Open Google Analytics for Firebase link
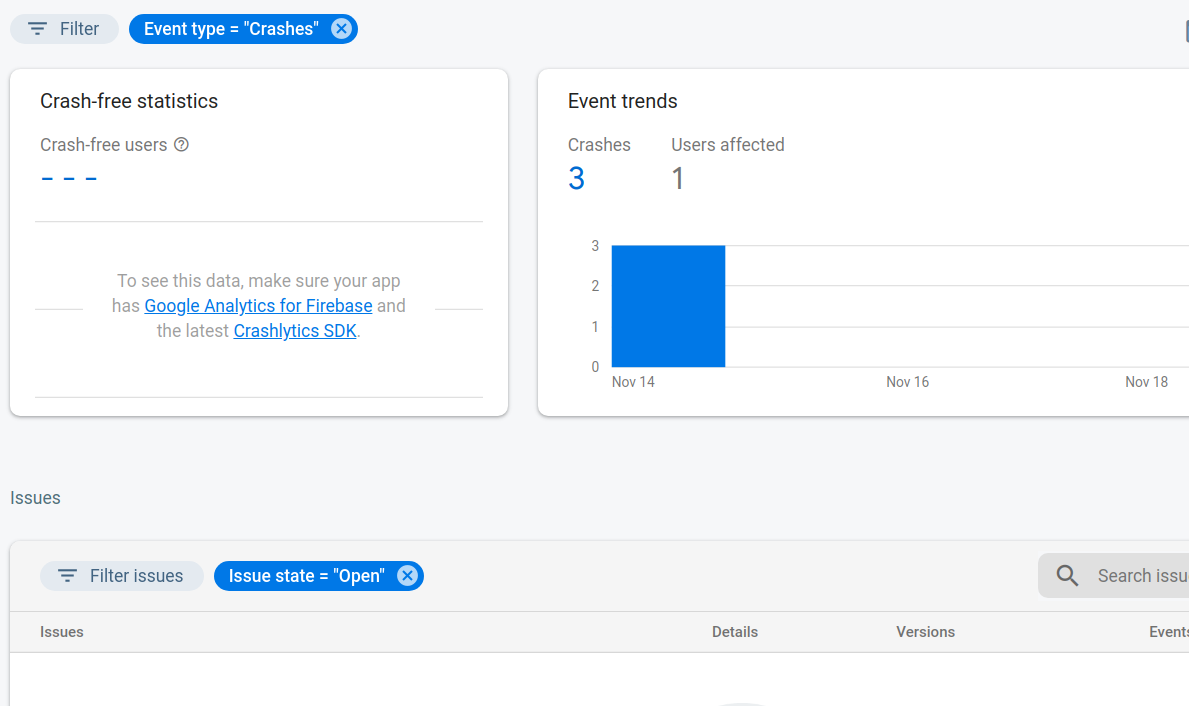The height and width of the screenshot is (706, 1189). coord(258,306)
